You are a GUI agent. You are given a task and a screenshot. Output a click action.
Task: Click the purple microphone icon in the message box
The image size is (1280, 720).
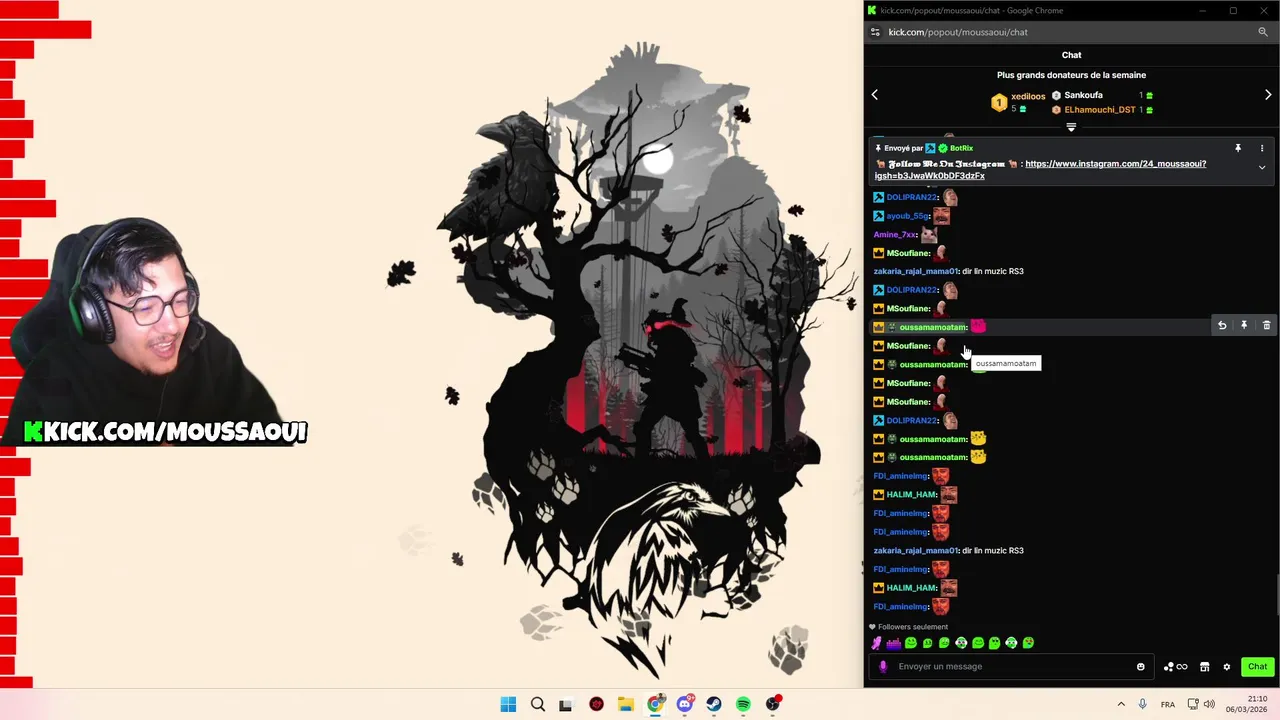882,667
